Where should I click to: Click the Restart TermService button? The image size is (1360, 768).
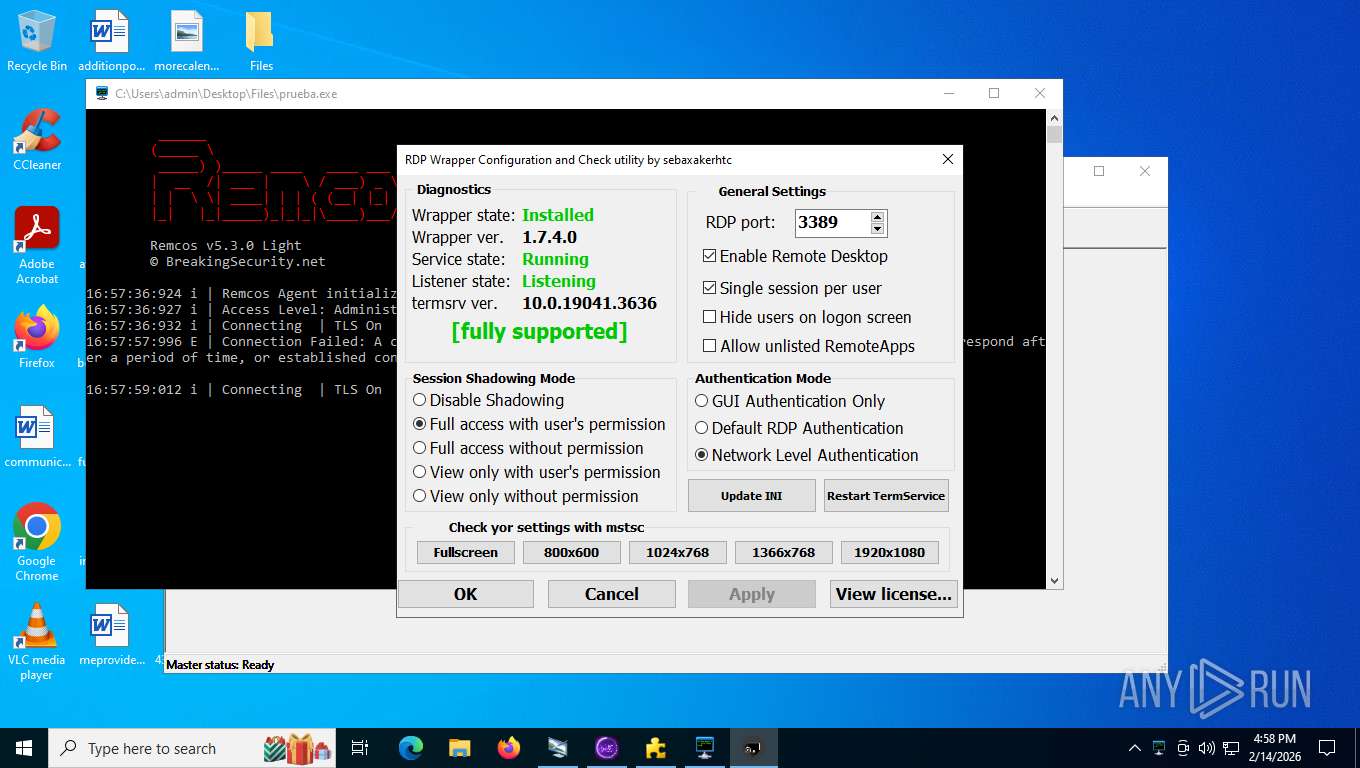[886, 496]
